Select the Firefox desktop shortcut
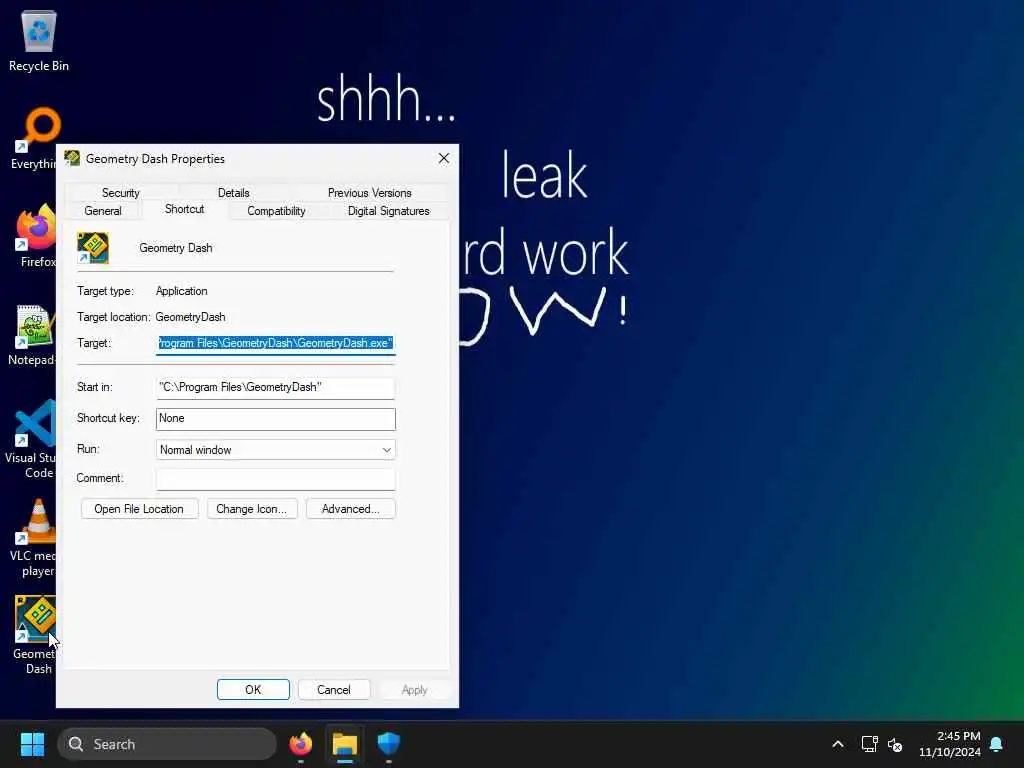1024x768 pixels. [35, 236]
